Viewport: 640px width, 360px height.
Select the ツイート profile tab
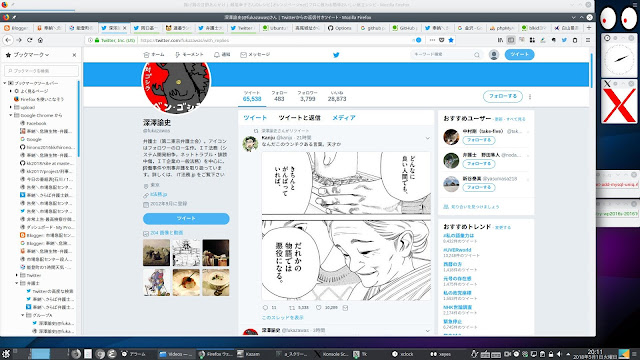coord(255,118)
